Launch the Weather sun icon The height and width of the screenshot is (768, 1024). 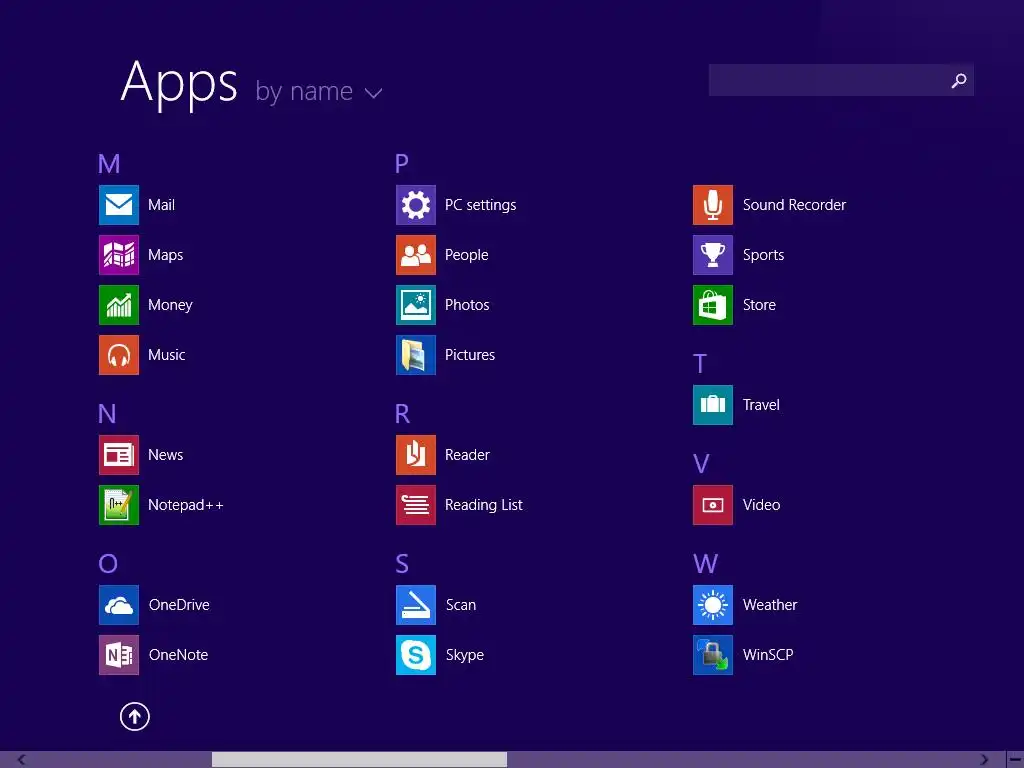[x=713, y=605]
